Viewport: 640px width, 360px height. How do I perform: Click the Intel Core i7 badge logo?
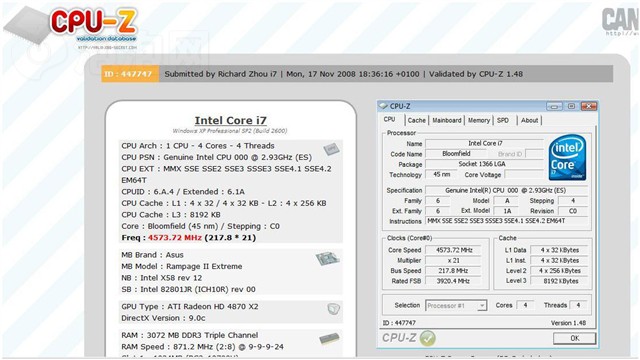[x=567, y=158]
